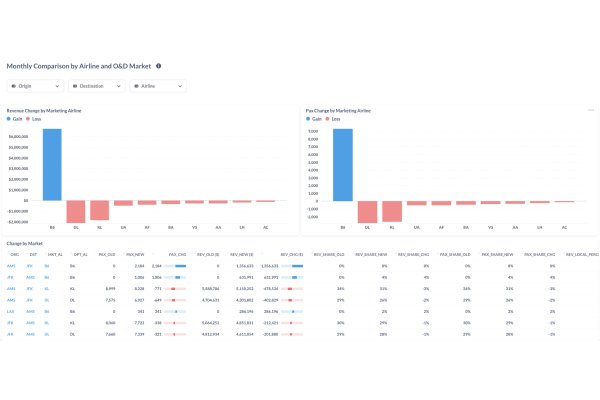The width and height of the screenshot is (600, 400).
Task: Open the ellipsis menu on Pax Change chart
Action: tap(591, 109)
